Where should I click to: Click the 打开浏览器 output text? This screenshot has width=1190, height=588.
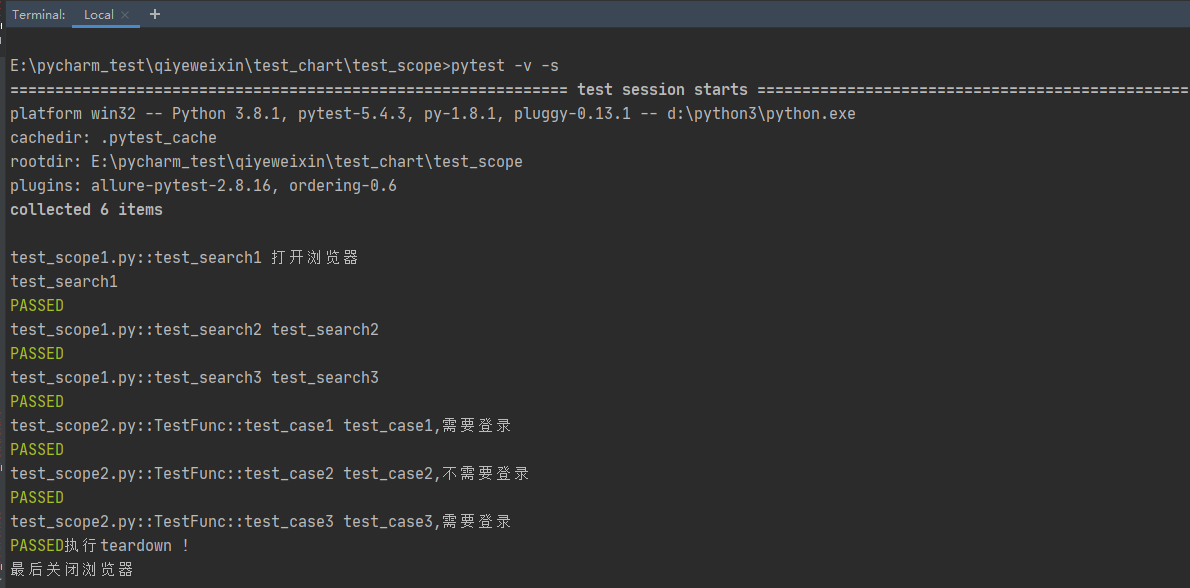click(x=315, y=258)
